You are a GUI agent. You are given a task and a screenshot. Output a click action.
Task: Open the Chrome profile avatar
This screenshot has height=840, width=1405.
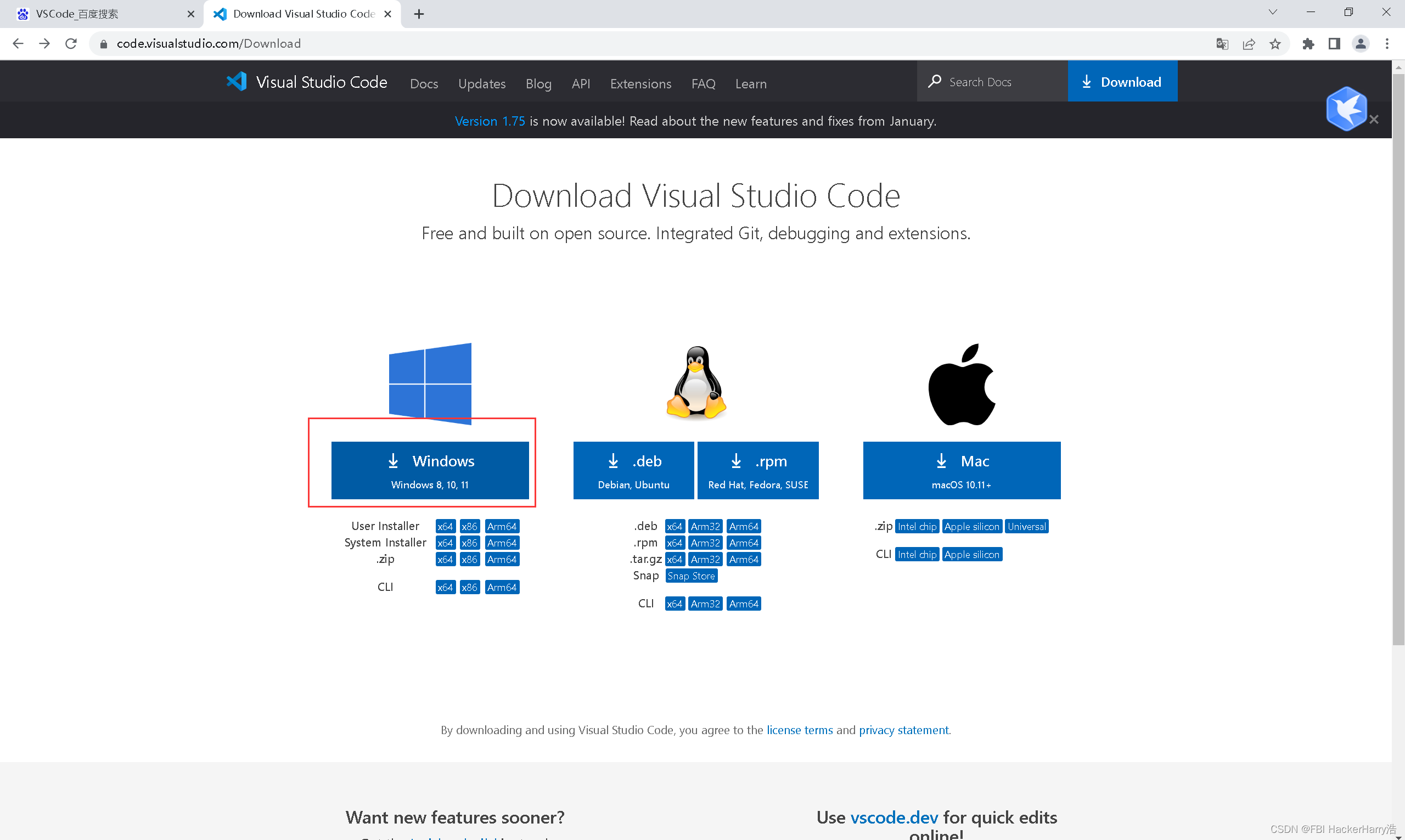pos(1361,43)
